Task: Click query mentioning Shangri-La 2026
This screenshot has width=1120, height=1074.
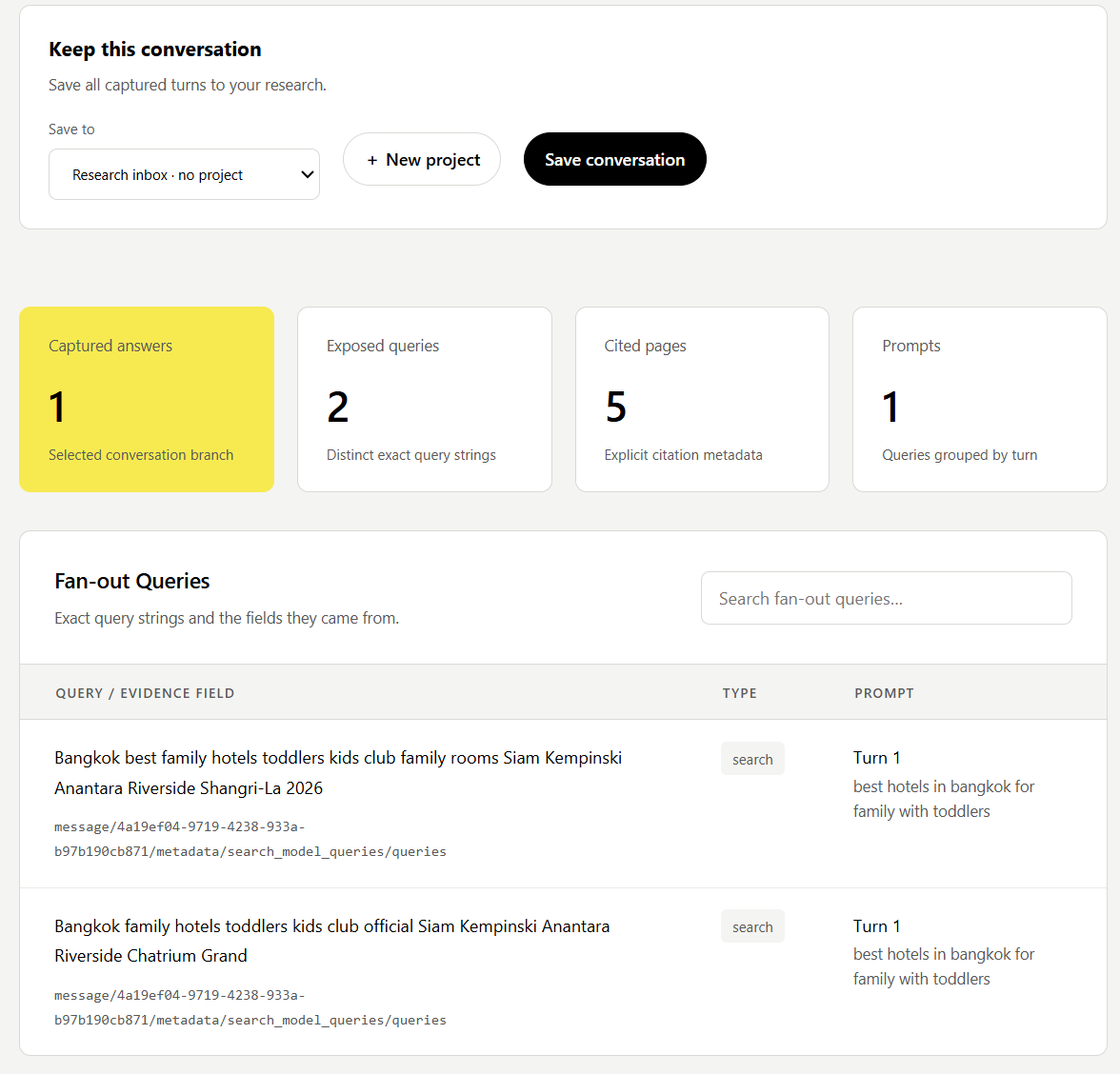Action: click(338, 773)
